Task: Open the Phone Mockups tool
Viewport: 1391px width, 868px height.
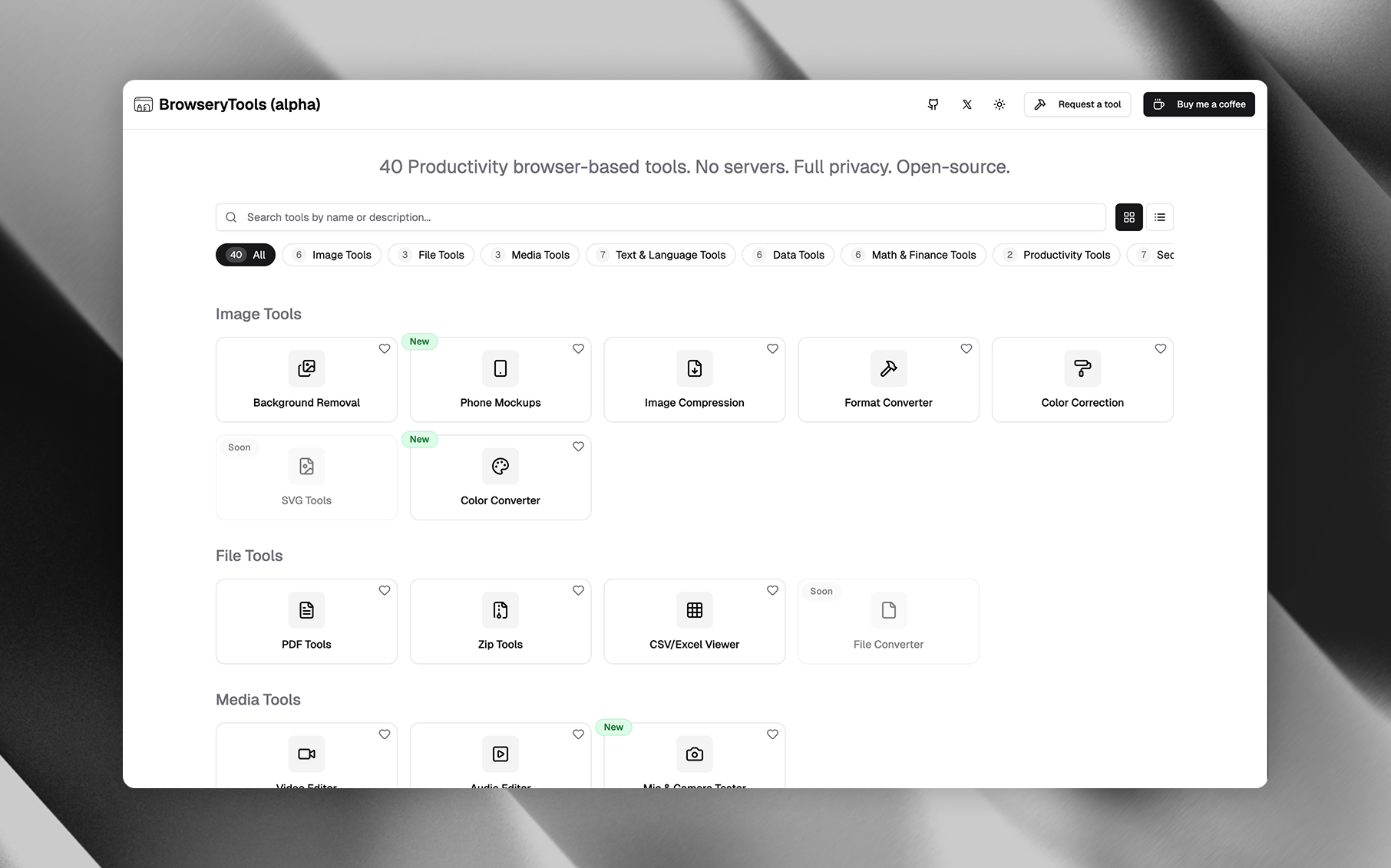Action: (500, 379)
